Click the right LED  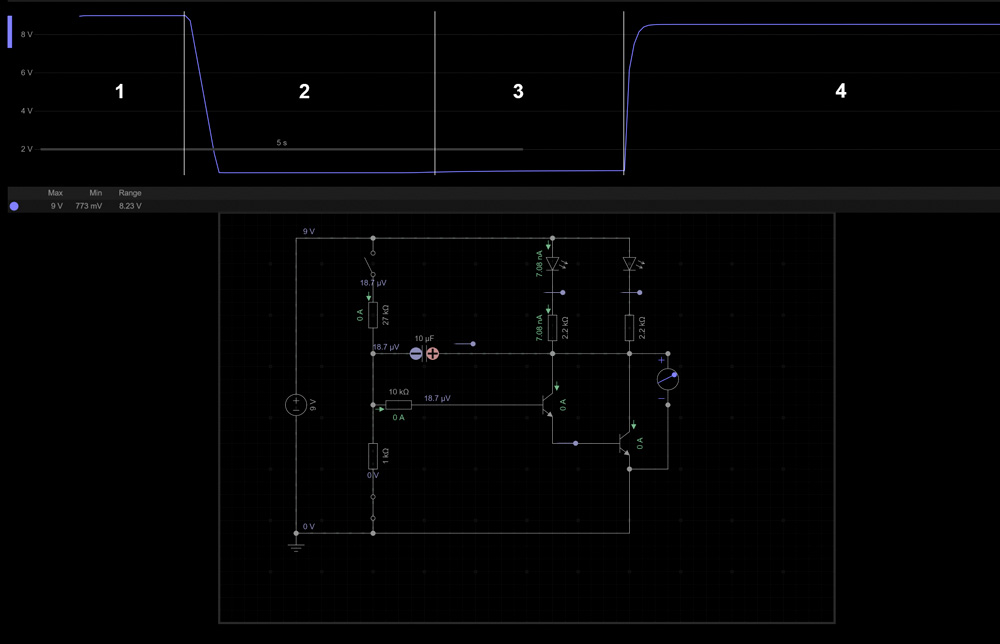coord(629,264)
